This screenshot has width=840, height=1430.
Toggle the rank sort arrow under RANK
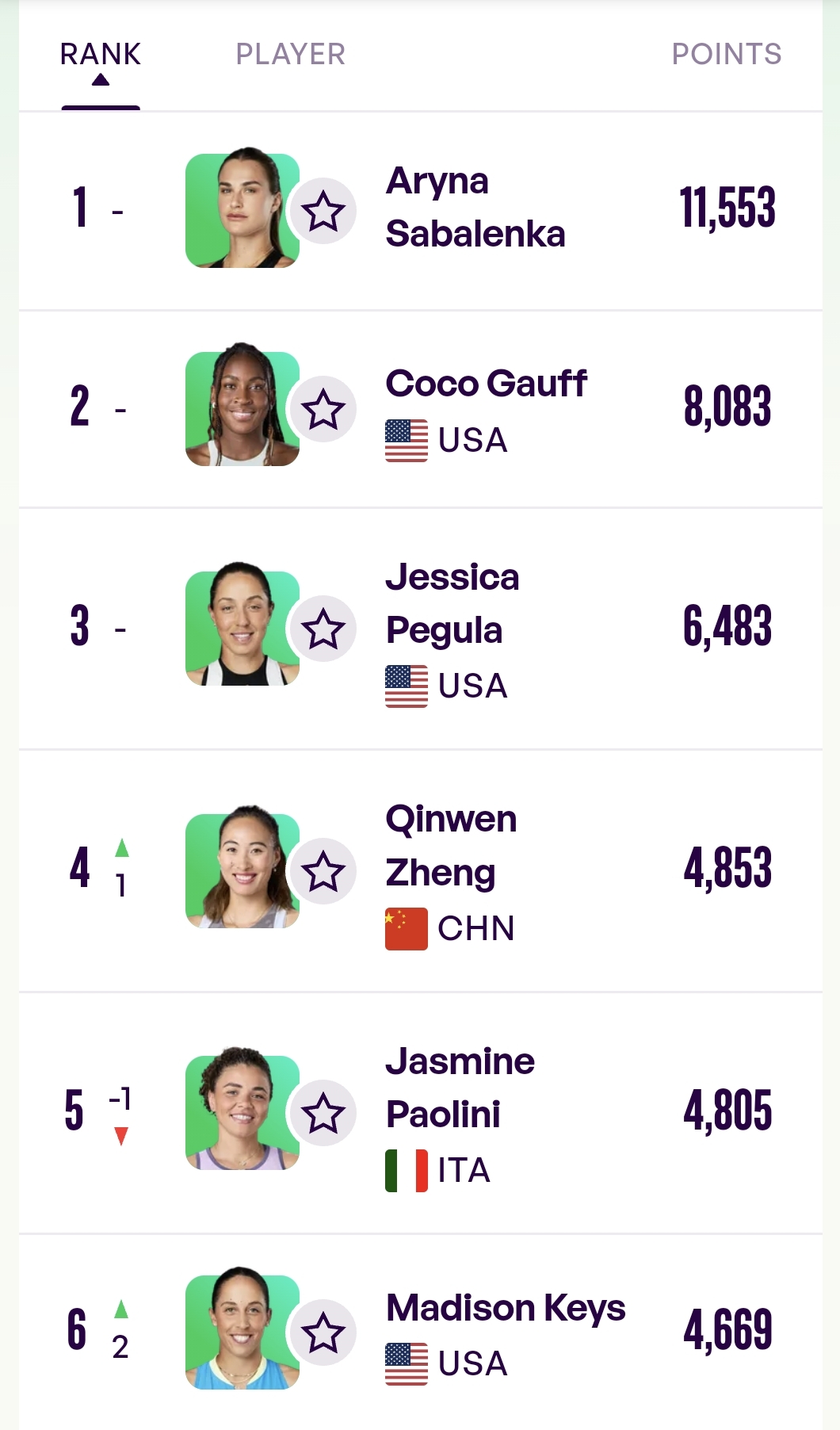[101, 79]
